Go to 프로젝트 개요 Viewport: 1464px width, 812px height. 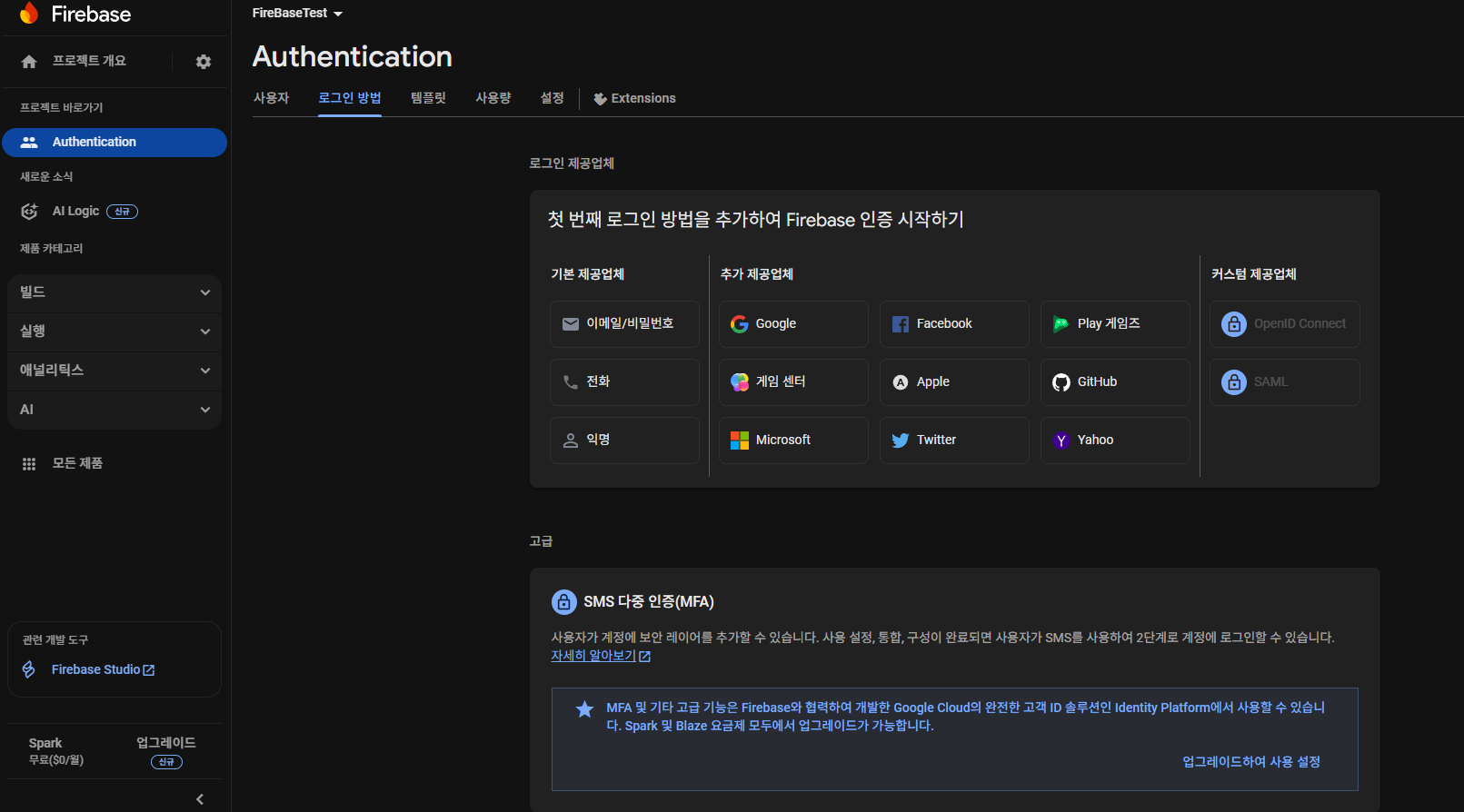pos(89,61)
